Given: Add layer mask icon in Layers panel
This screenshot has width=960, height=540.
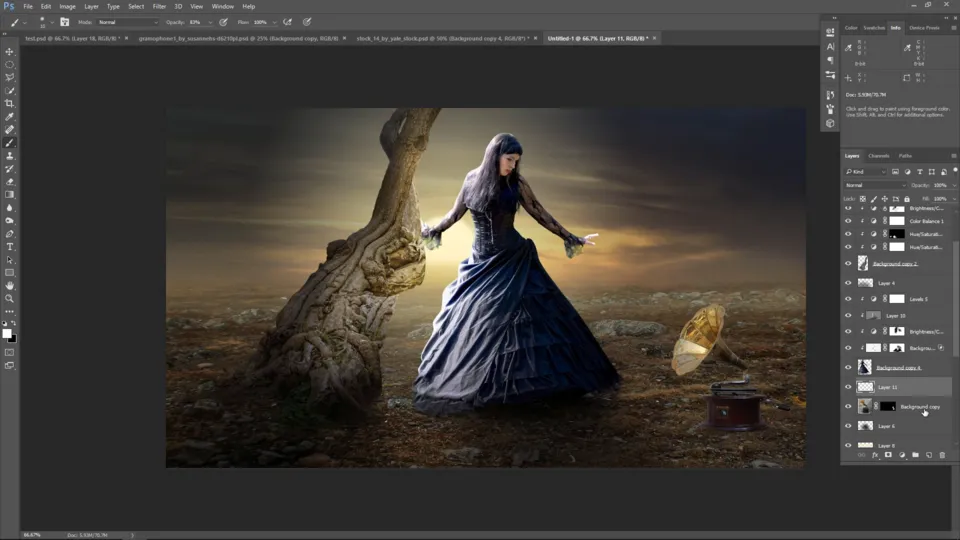Looking at the screenshot, I should [888, 455].
